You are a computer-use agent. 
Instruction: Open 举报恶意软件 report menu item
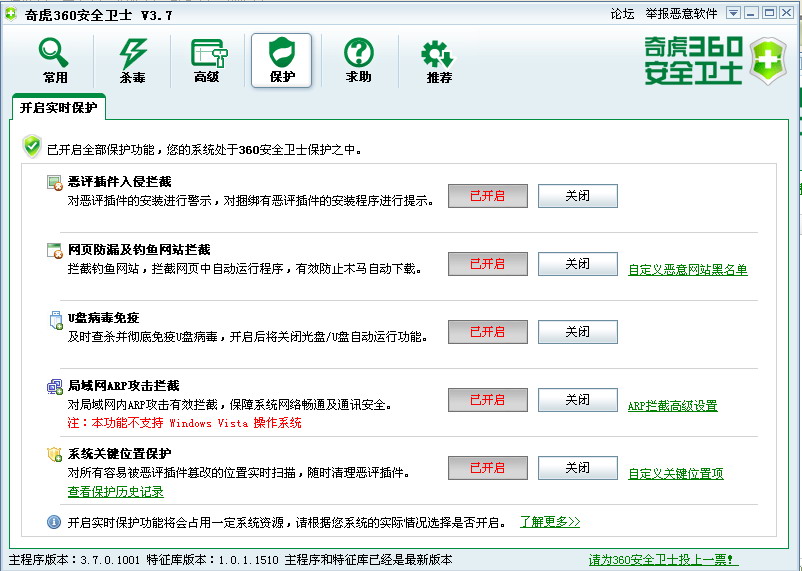pos(681,14)
